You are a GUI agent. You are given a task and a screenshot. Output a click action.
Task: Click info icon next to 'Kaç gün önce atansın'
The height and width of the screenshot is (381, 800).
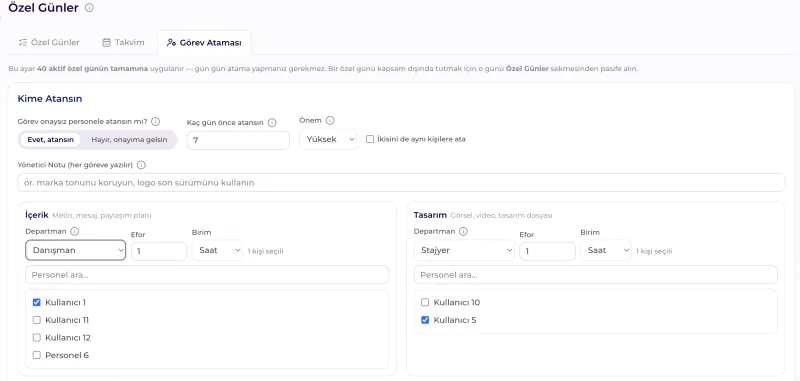pyautogui.click(x=272, y=122)
